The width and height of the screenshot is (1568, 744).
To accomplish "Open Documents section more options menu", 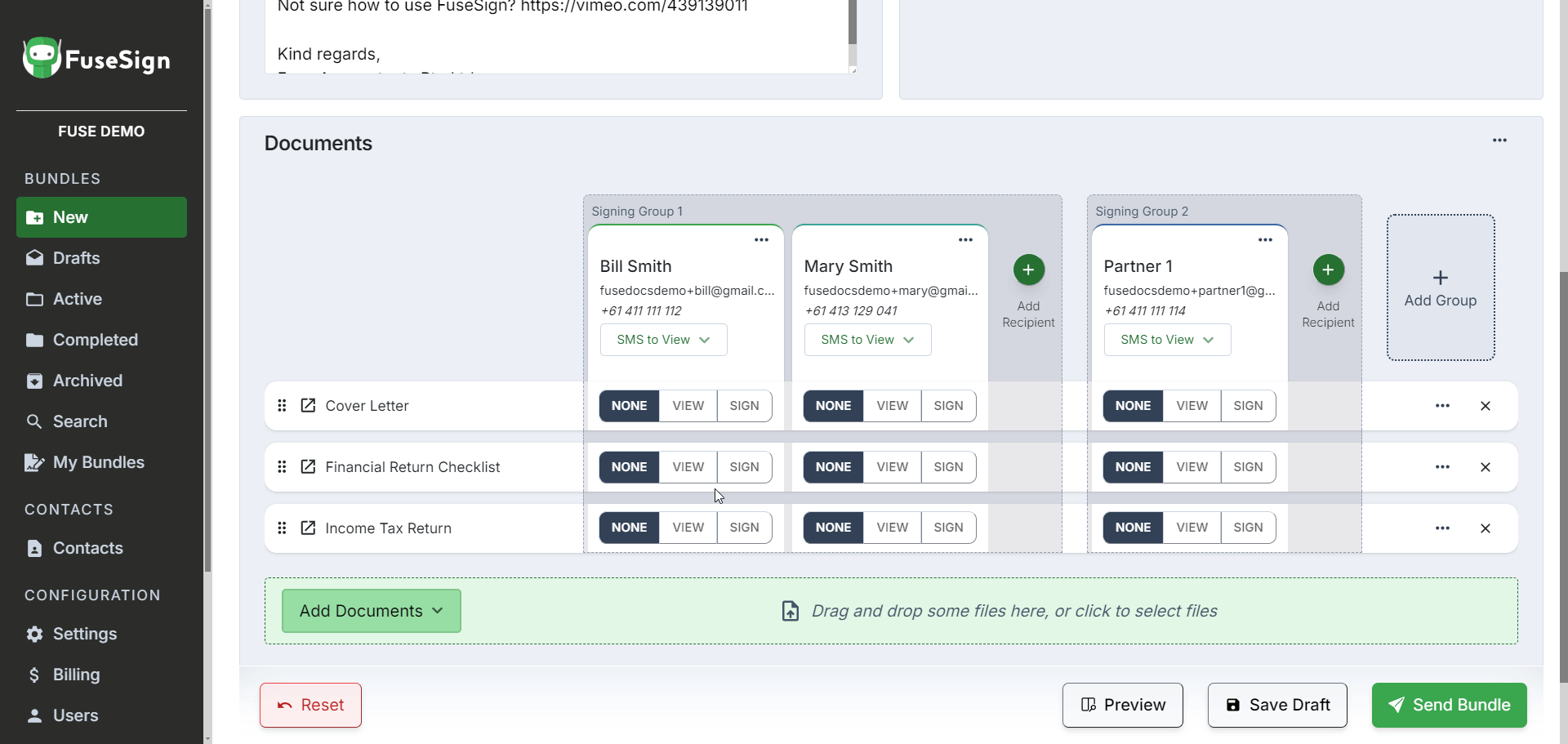I will 1499,140.
